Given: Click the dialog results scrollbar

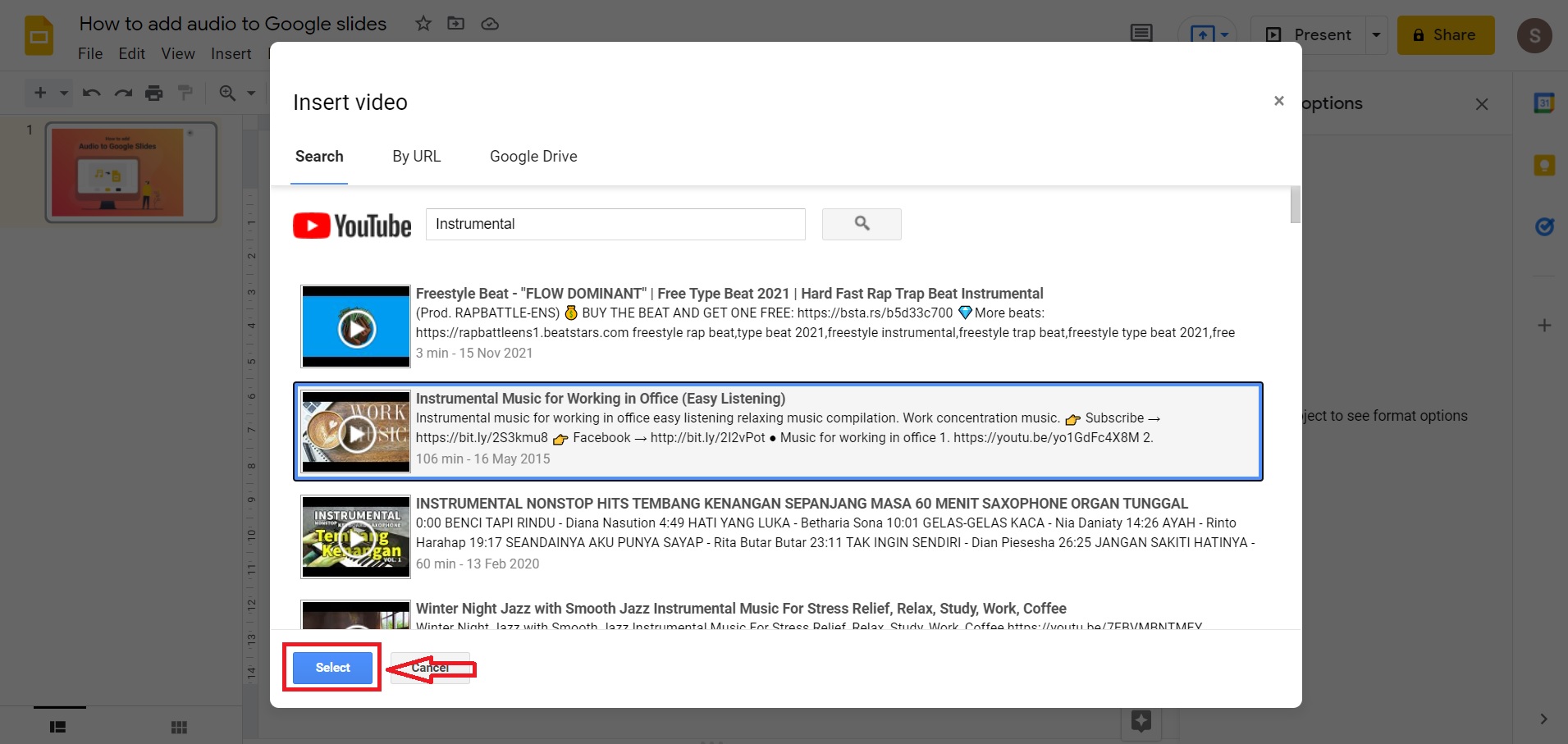Looking at the screenshot, I should 1295,205.
